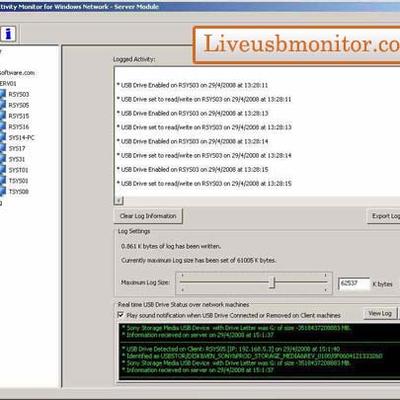The width and height of the screenshot is (400, 400).
Task: Click the blue info toolbar icon
Action: click(8, 34)
